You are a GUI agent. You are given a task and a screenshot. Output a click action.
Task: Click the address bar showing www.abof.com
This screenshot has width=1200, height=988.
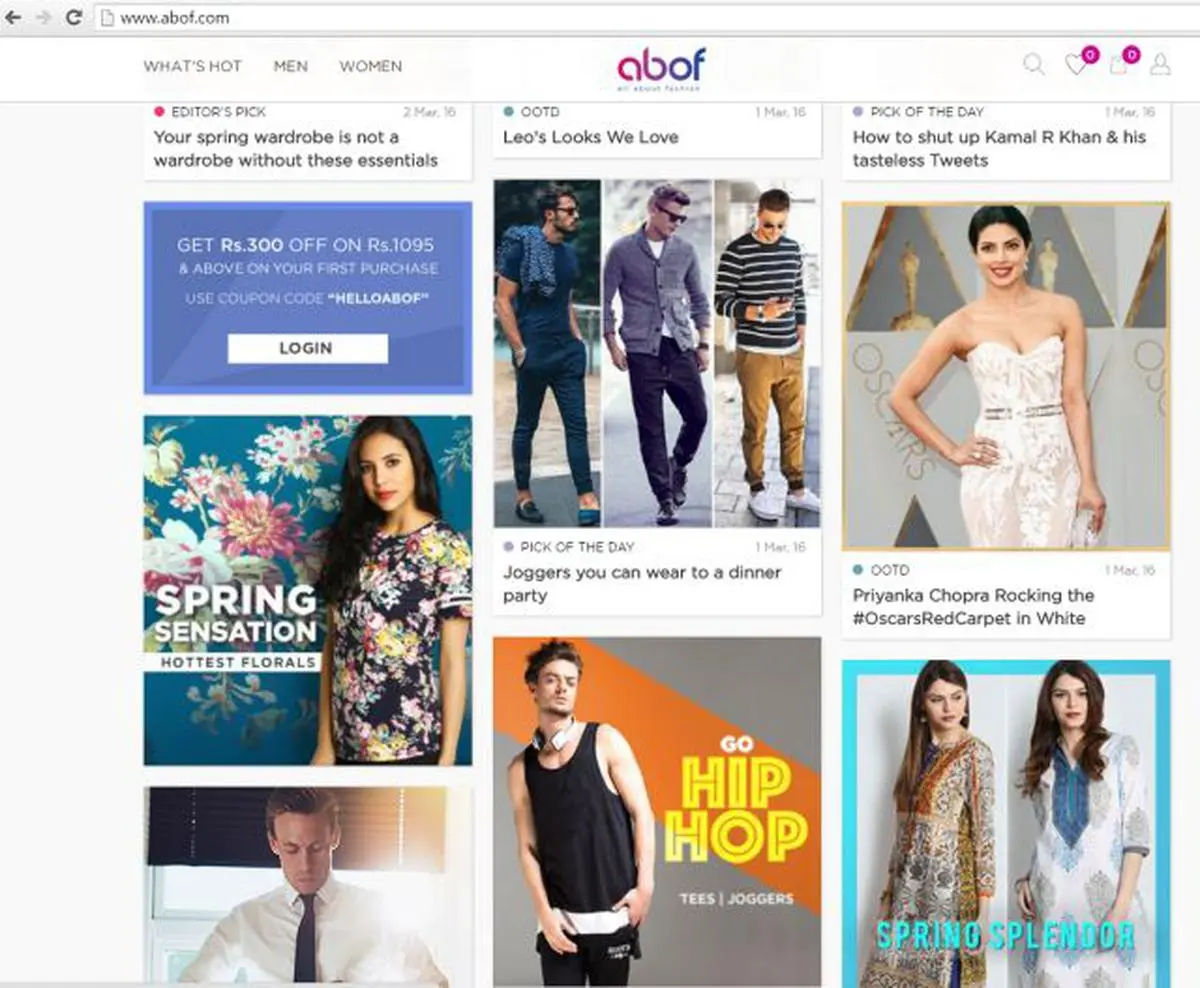tap(640, 18)
